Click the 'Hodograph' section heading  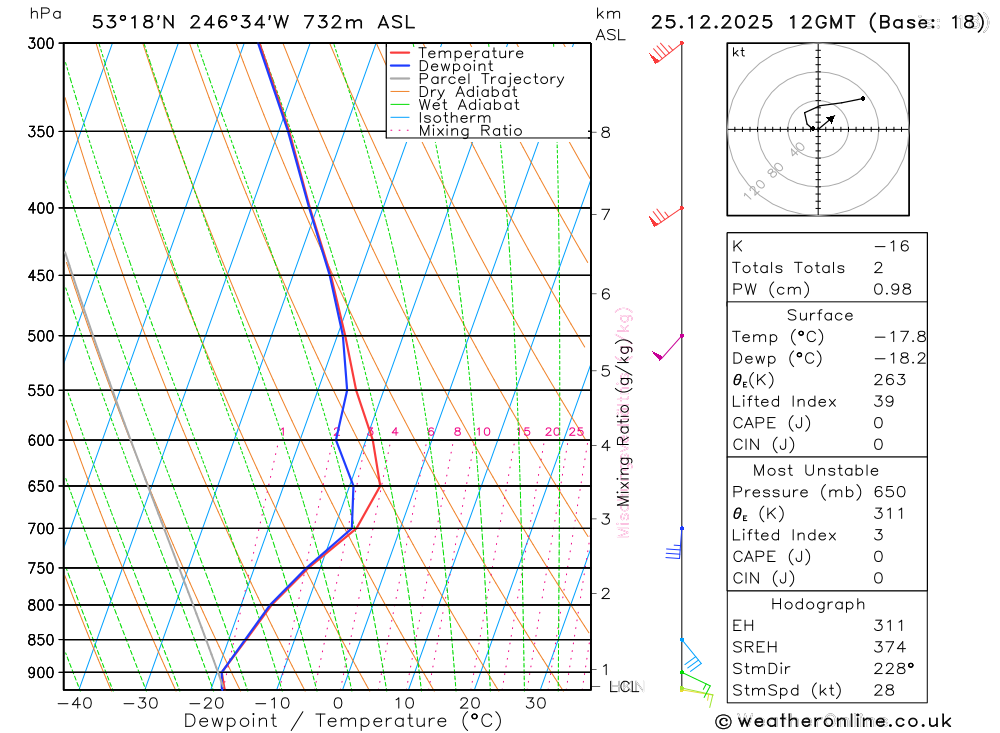(x=818, y=605)
